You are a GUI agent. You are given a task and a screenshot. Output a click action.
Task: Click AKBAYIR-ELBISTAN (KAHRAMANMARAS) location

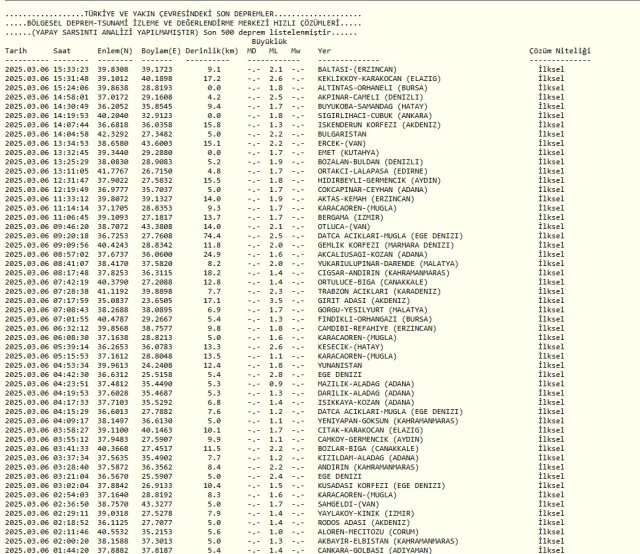(x=388, y=541)
